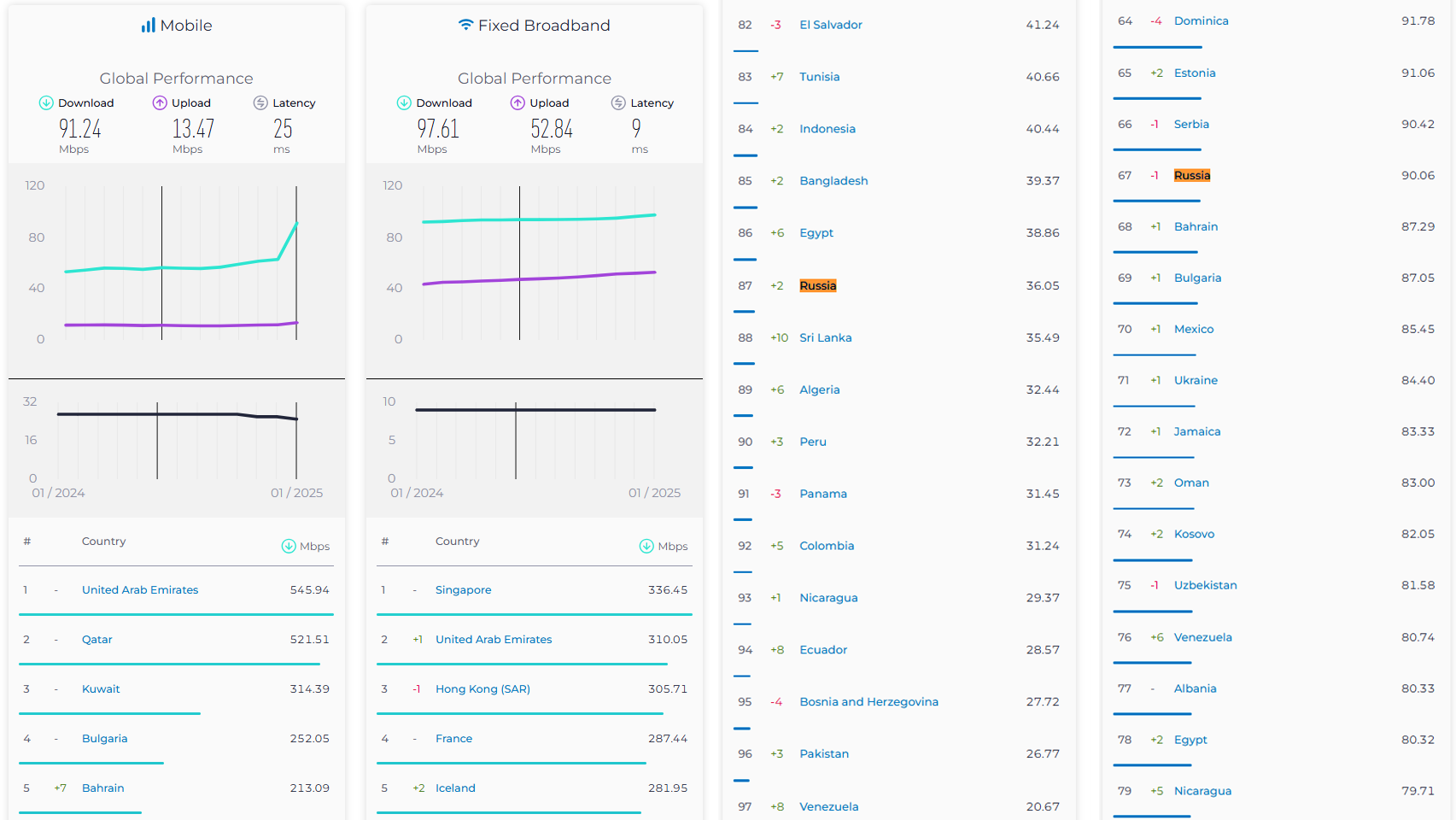The width and height of the screenshot is (1456, 820).
Task: Click the Mbps download icon in Fixed Broadband table header
Action: point(646,547)
